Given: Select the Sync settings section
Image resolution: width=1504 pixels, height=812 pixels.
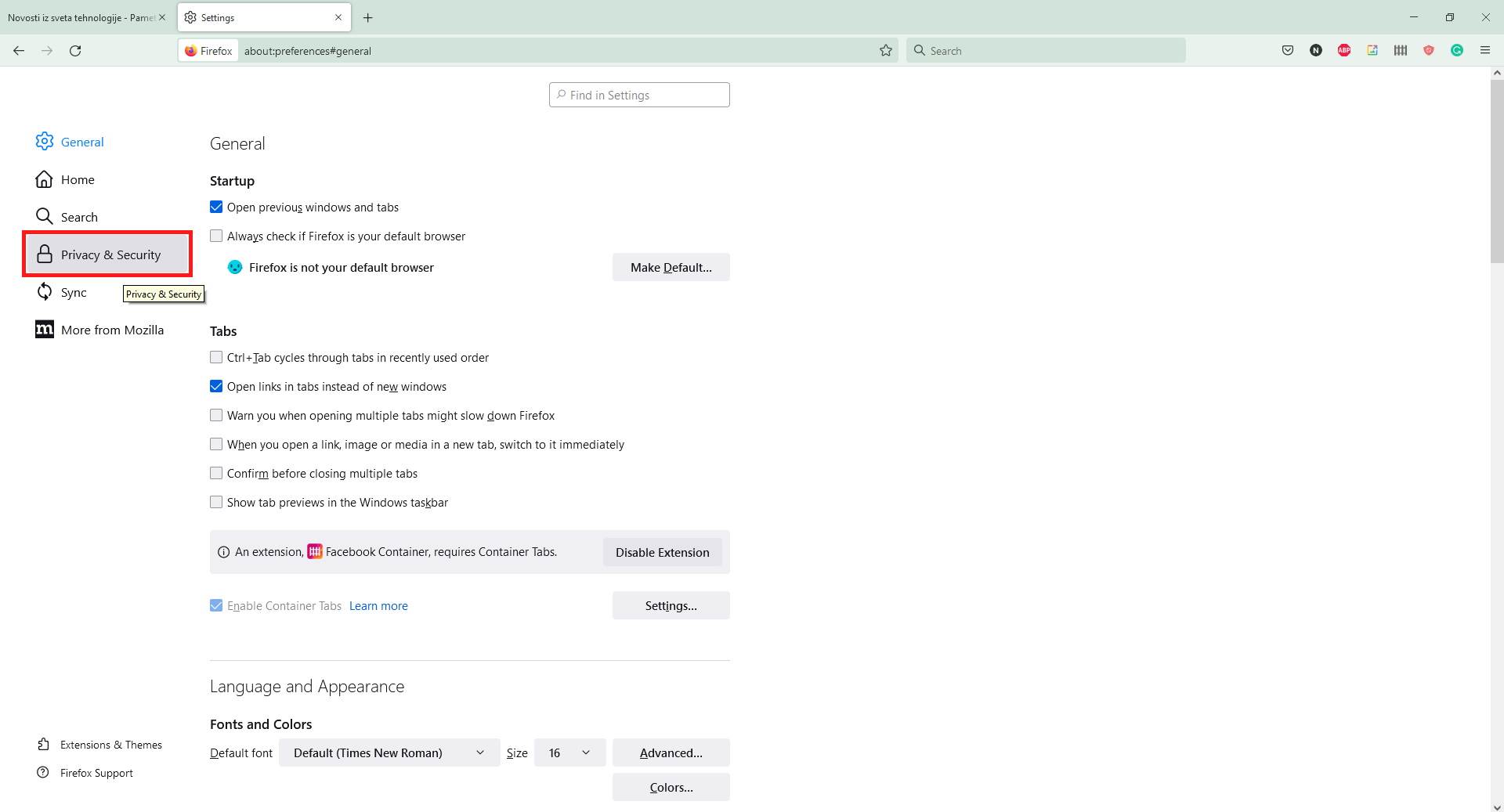Looking at the screenshot, I should pos(74,292).
